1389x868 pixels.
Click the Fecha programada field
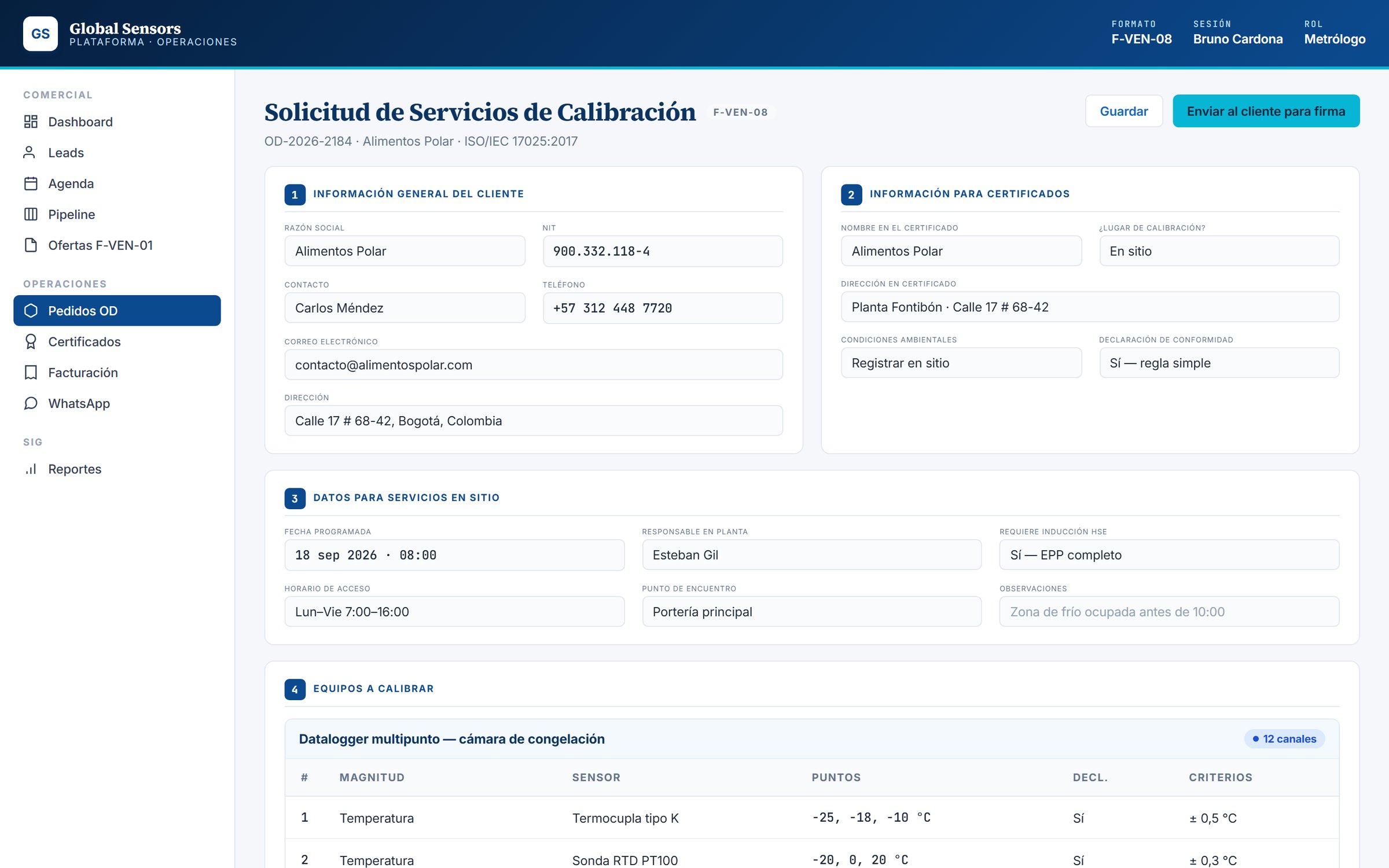point(454,555)
